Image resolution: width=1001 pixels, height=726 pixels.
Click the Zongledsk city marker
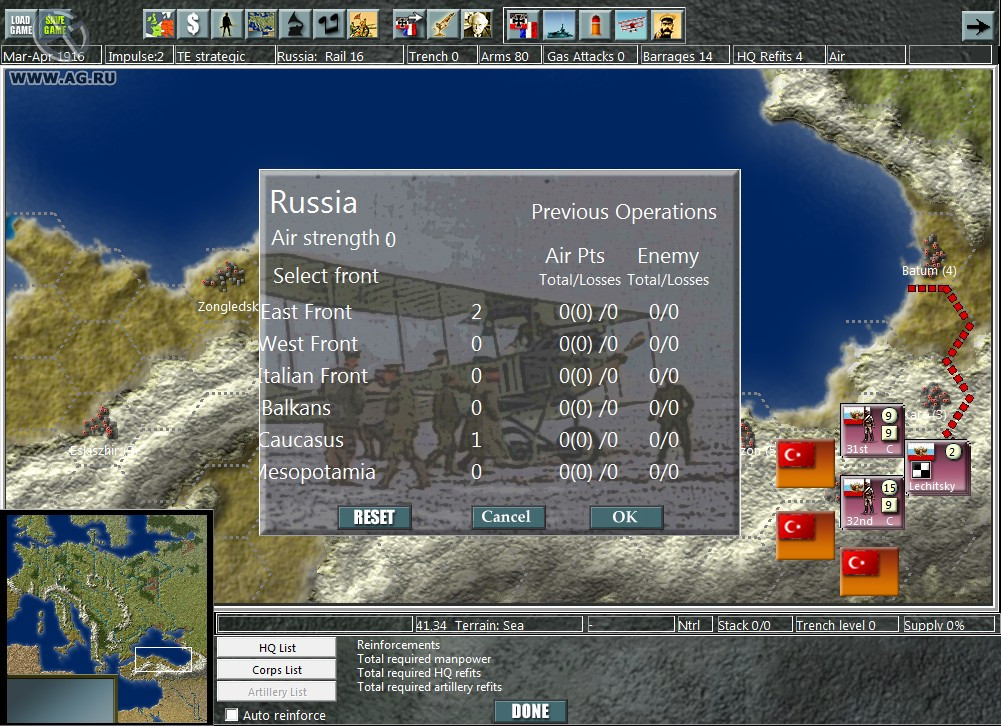coord(224,276)
